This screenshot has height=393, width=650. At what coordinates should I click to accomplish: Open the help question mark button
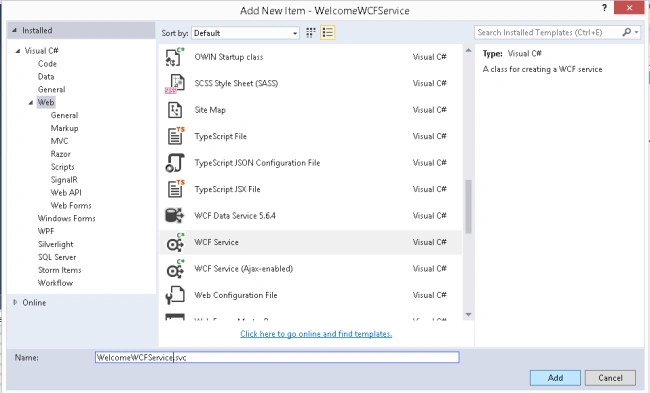coord(604,7)
